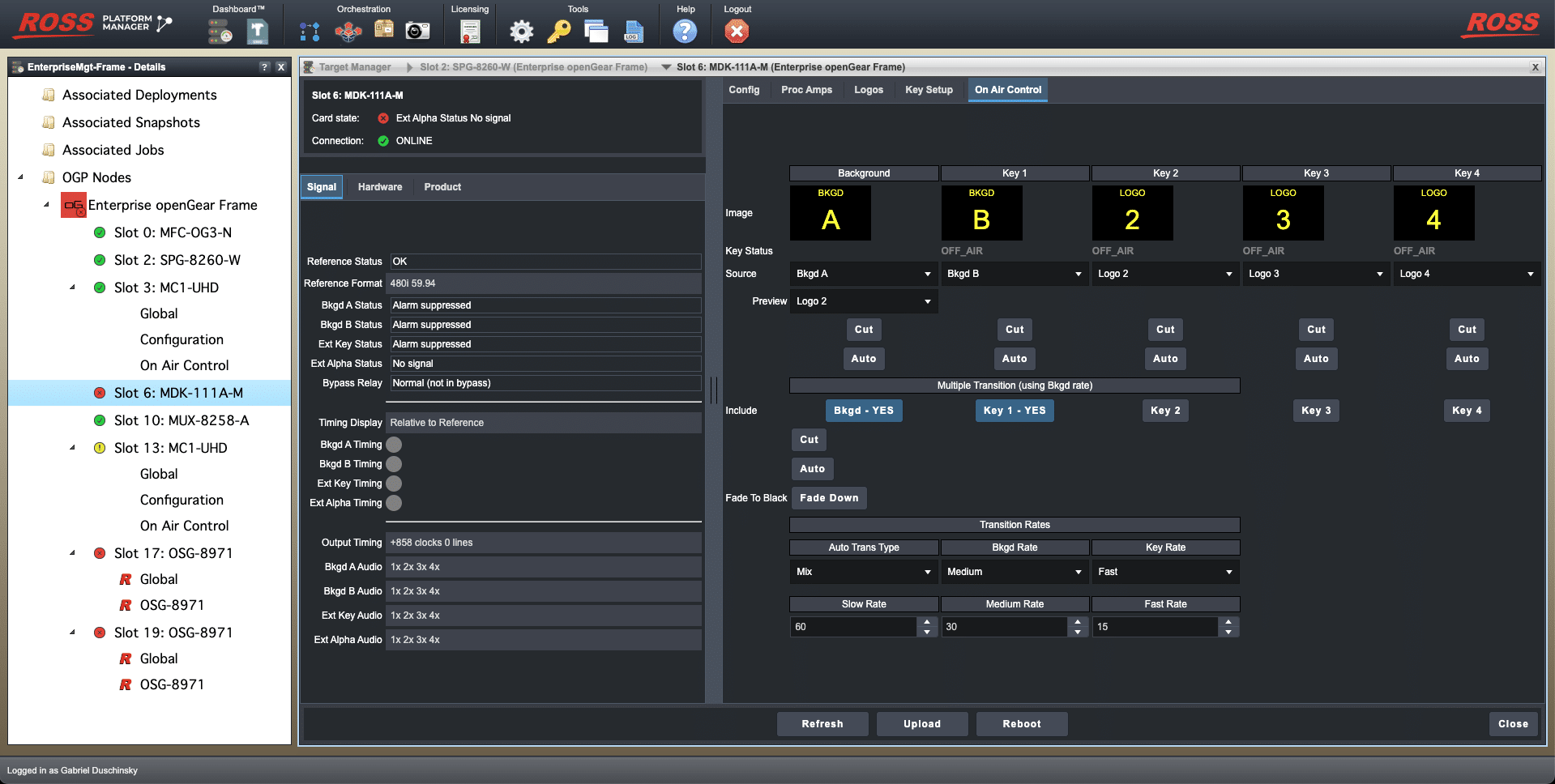The width and height of the screenshot is (1555, 784).
Task: Open the Orchestration red boxes deployments icon
Action: pos(348,32)
